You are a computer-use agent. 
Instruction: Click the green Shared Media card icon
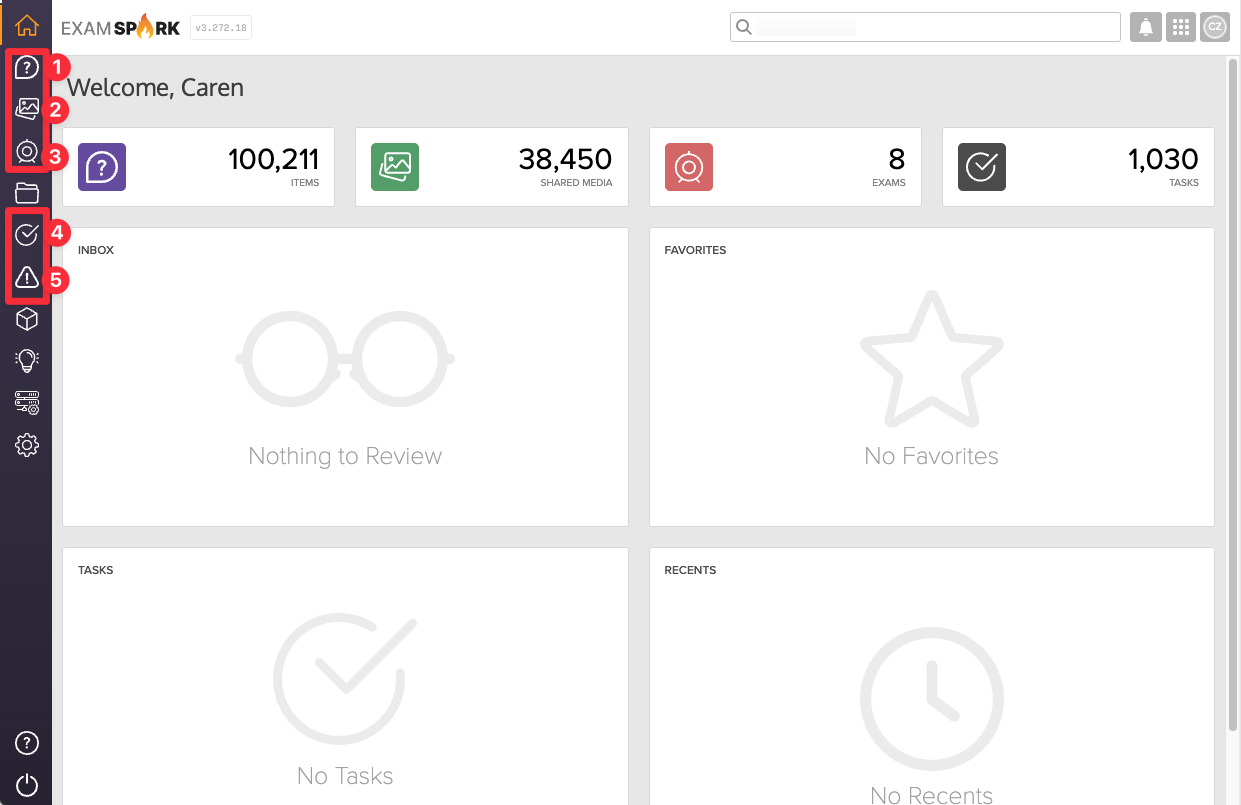[395, 167]
